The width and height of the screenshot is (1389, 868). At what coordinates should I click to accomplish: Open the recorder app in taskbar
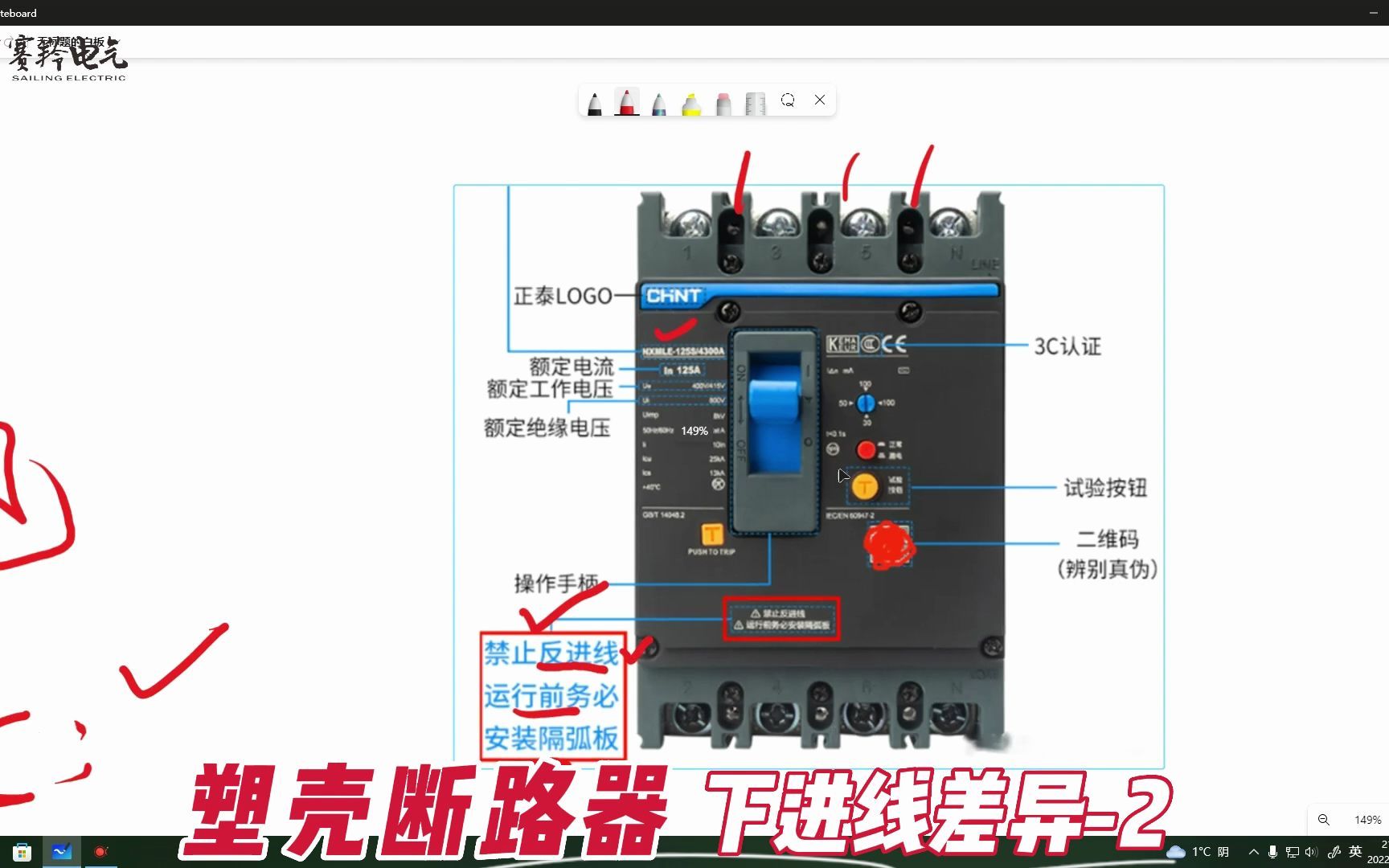100,852
